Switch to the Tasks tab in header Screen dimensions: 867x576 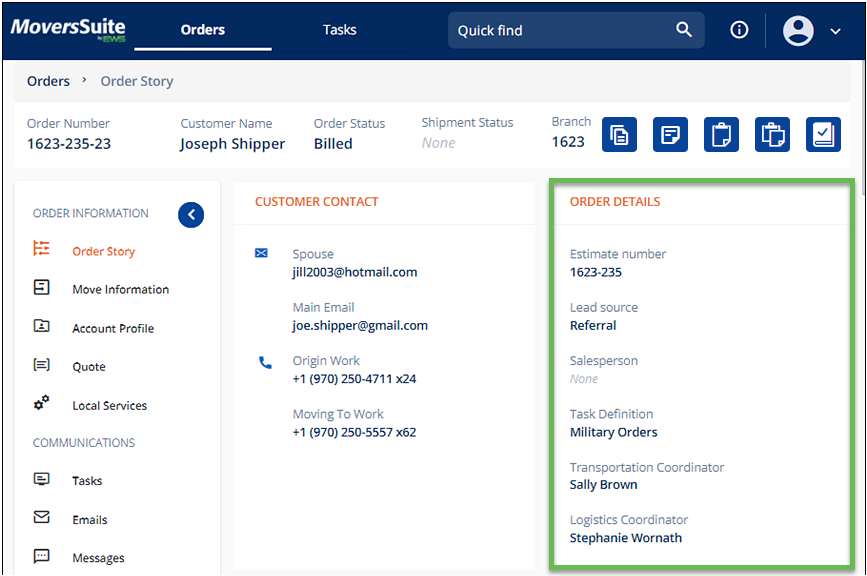[x=339, y=30]
